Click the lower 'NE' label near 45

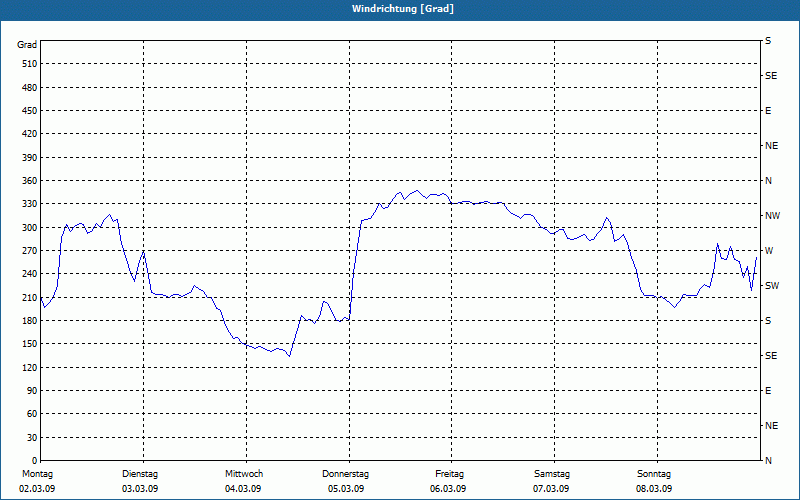(x=771, y=426)
